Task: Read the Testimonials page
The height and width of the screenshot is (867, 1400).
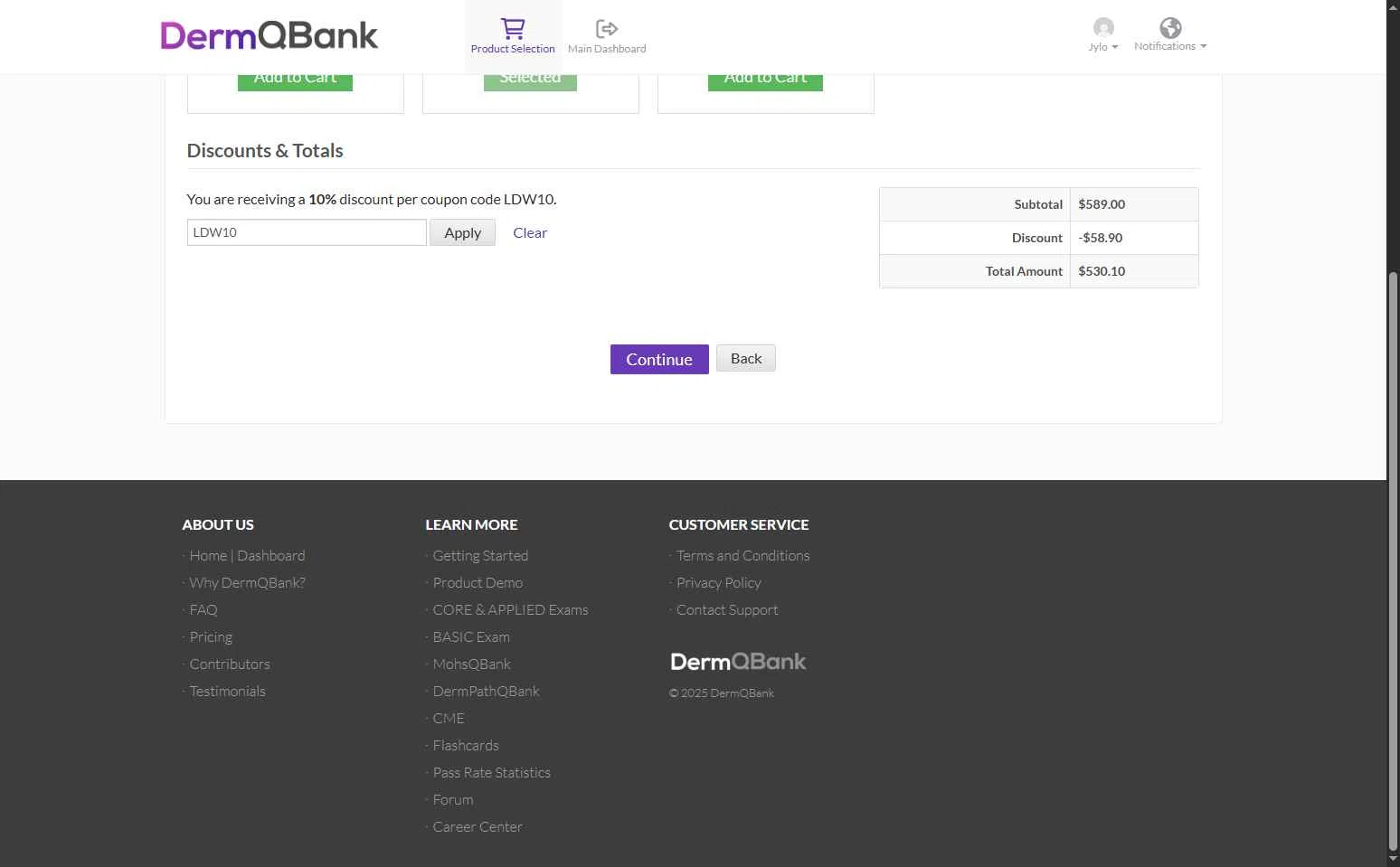Action: pyautogui.click(x=227, y=691)
